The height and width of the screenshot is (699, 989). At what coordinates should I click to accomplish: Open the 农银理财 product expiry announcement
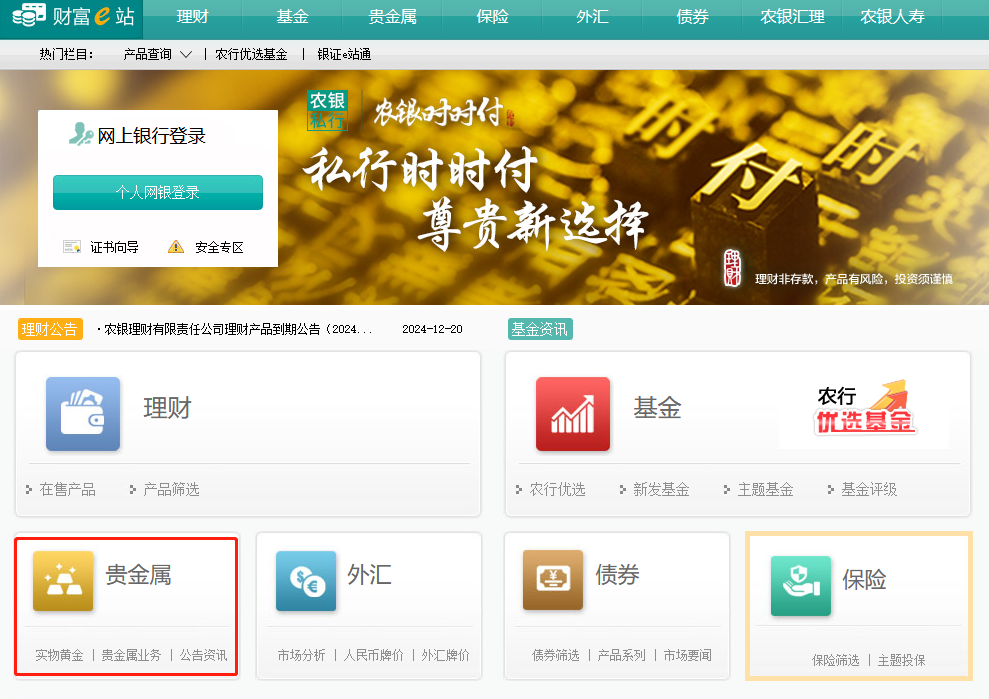point(238,329)
